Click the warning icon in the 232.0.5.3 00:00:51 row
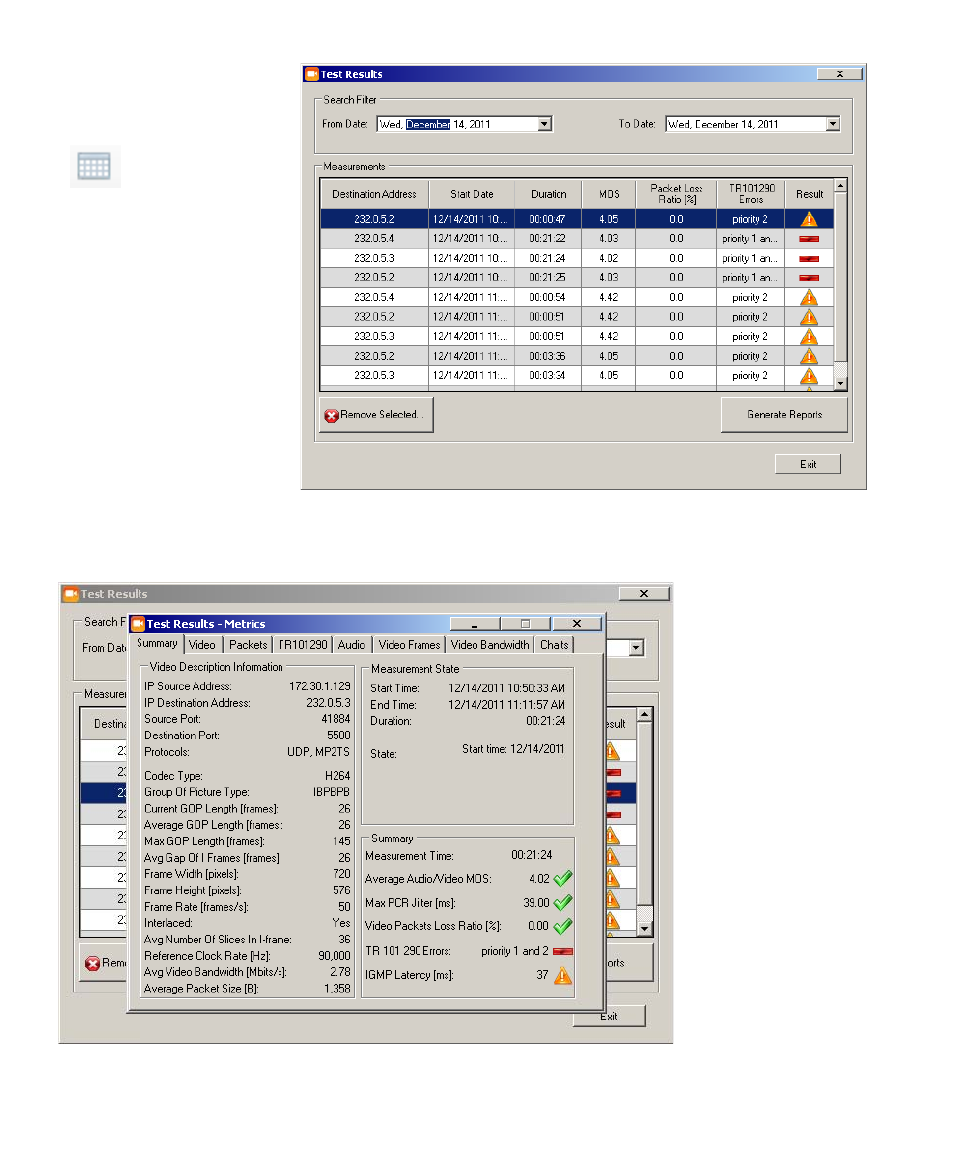This screenshot has width=954, height=1158. click(x=809, y=337)
